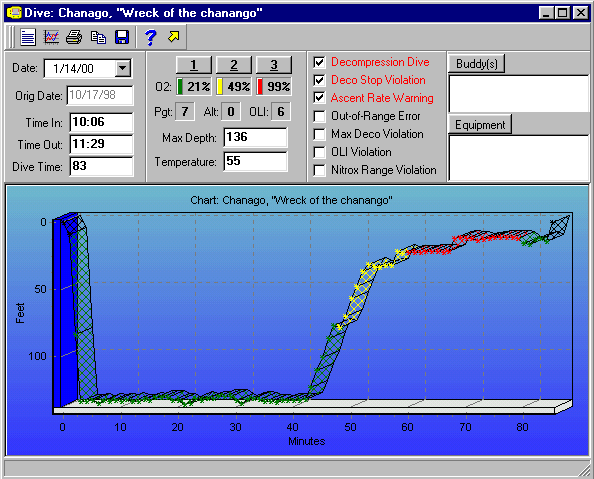Click the Buddy(s) button
Viewport: 594px width, 479px height.
pyautogui.click(x=477, y=64)
